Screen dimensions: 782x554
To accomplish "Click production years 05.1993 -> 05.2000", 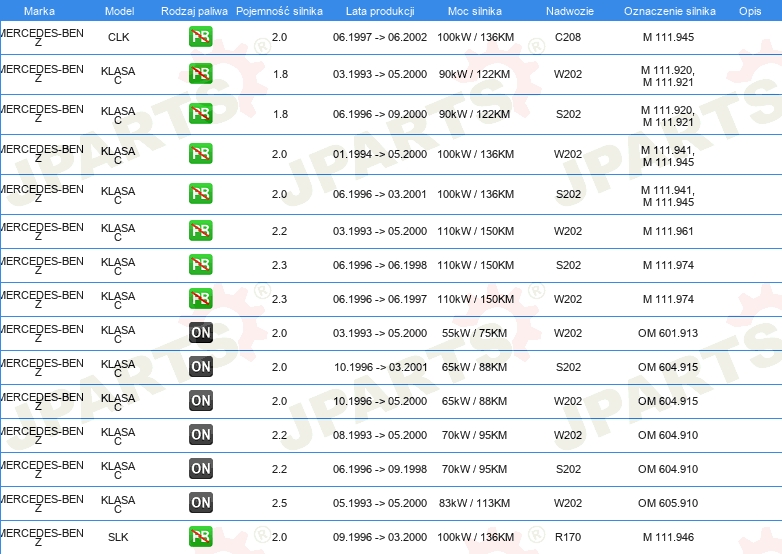I will coord(380,503).
